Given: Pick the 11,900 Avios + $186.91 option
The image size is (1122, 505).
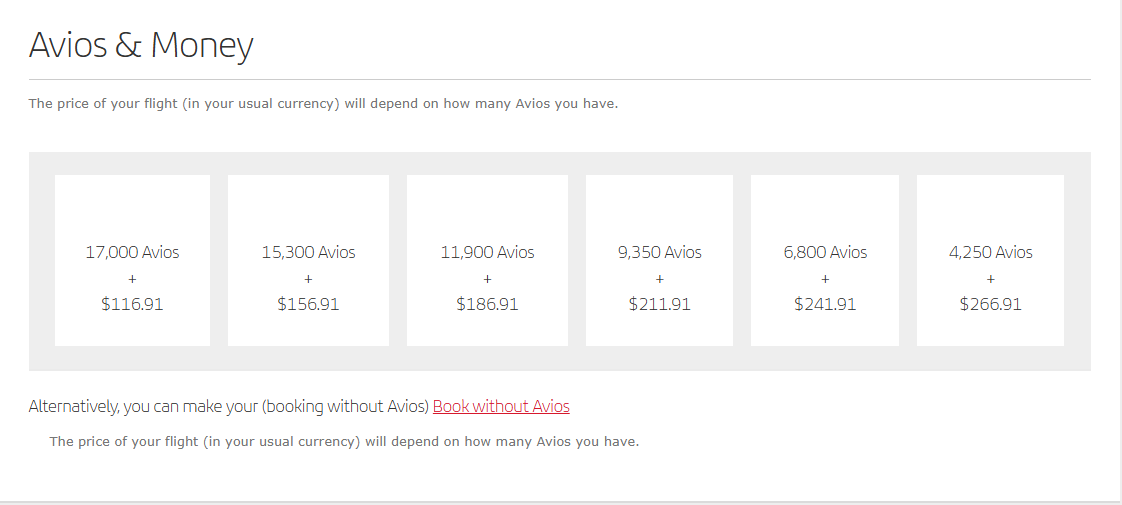Looking at the screenshot, I should click(487, 260).
